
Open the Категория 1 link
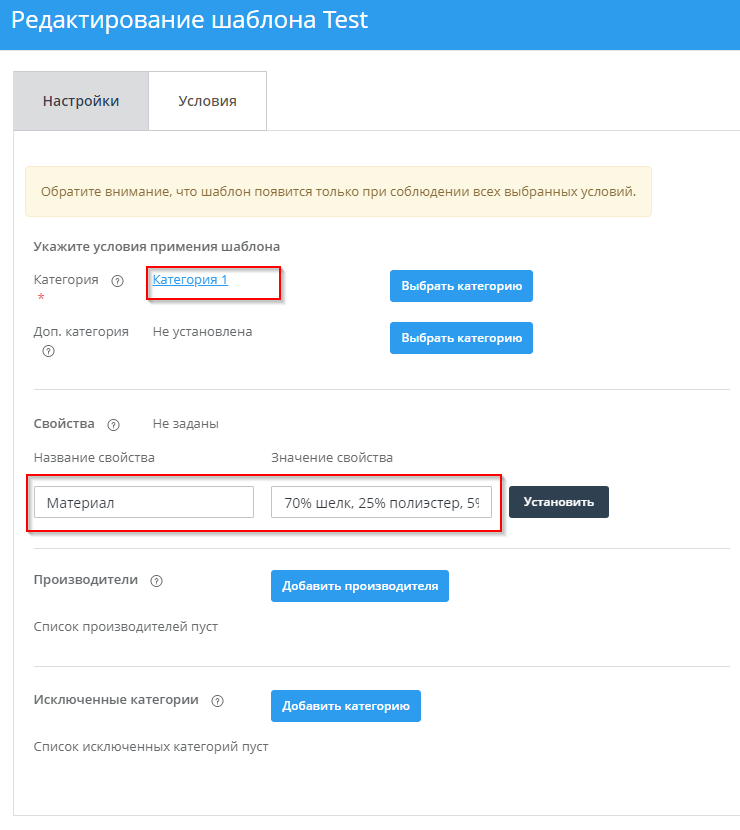click(x=190, y=280)
